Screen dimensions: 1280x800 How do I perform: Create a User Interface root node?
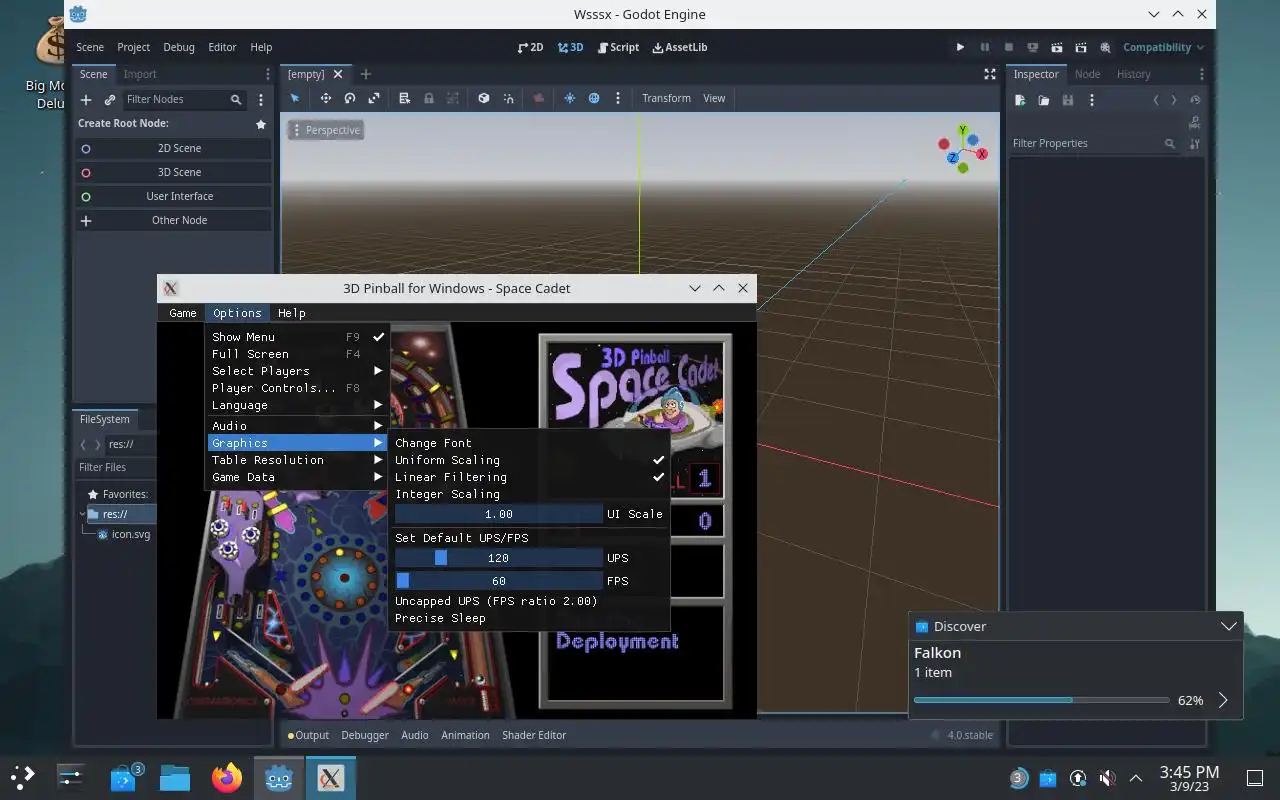172,196
